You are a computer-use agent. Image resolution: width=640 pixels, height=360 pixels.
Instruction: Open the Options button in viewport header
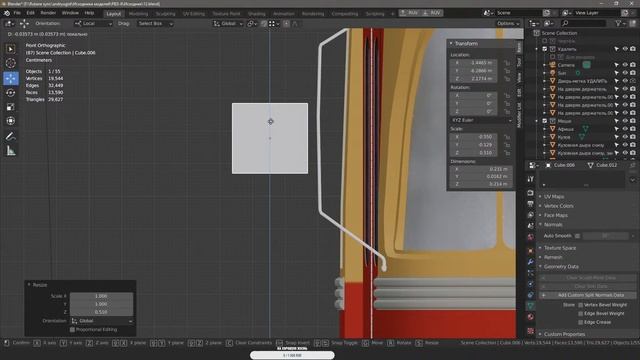(x=508, y=24)
